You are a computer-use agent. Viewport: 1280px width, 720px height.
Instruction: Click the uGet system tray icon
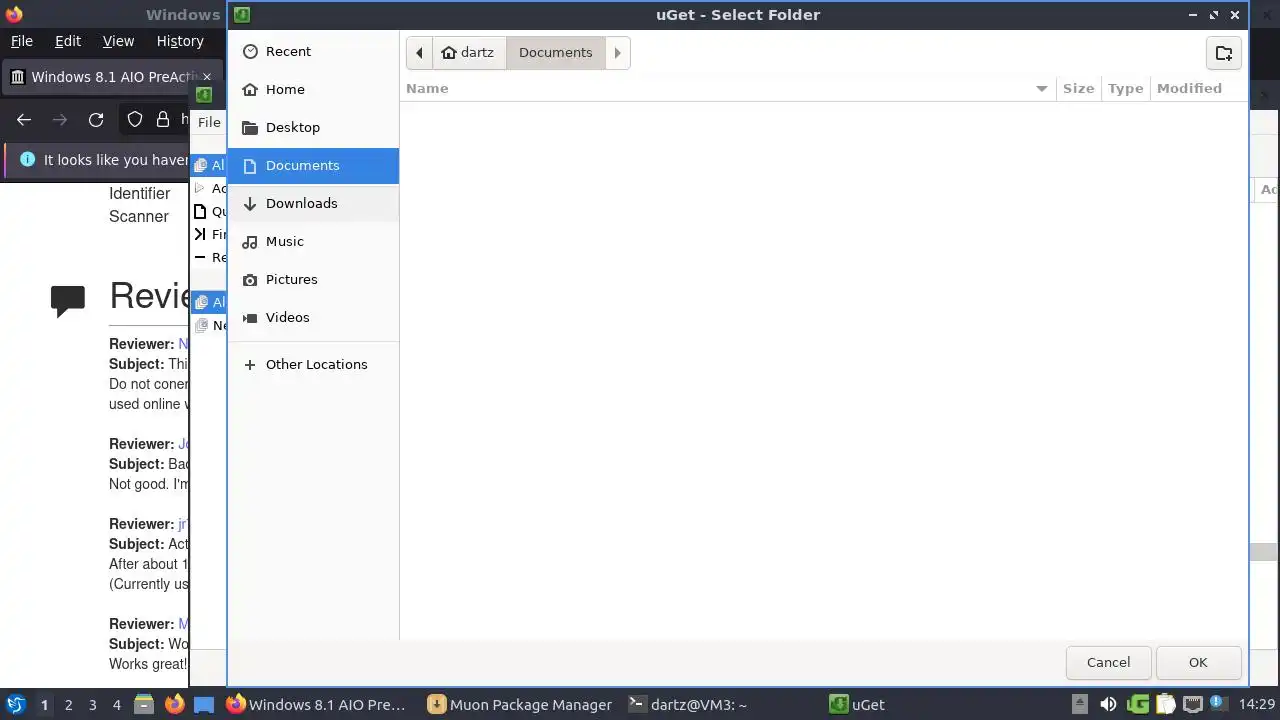1137,705
